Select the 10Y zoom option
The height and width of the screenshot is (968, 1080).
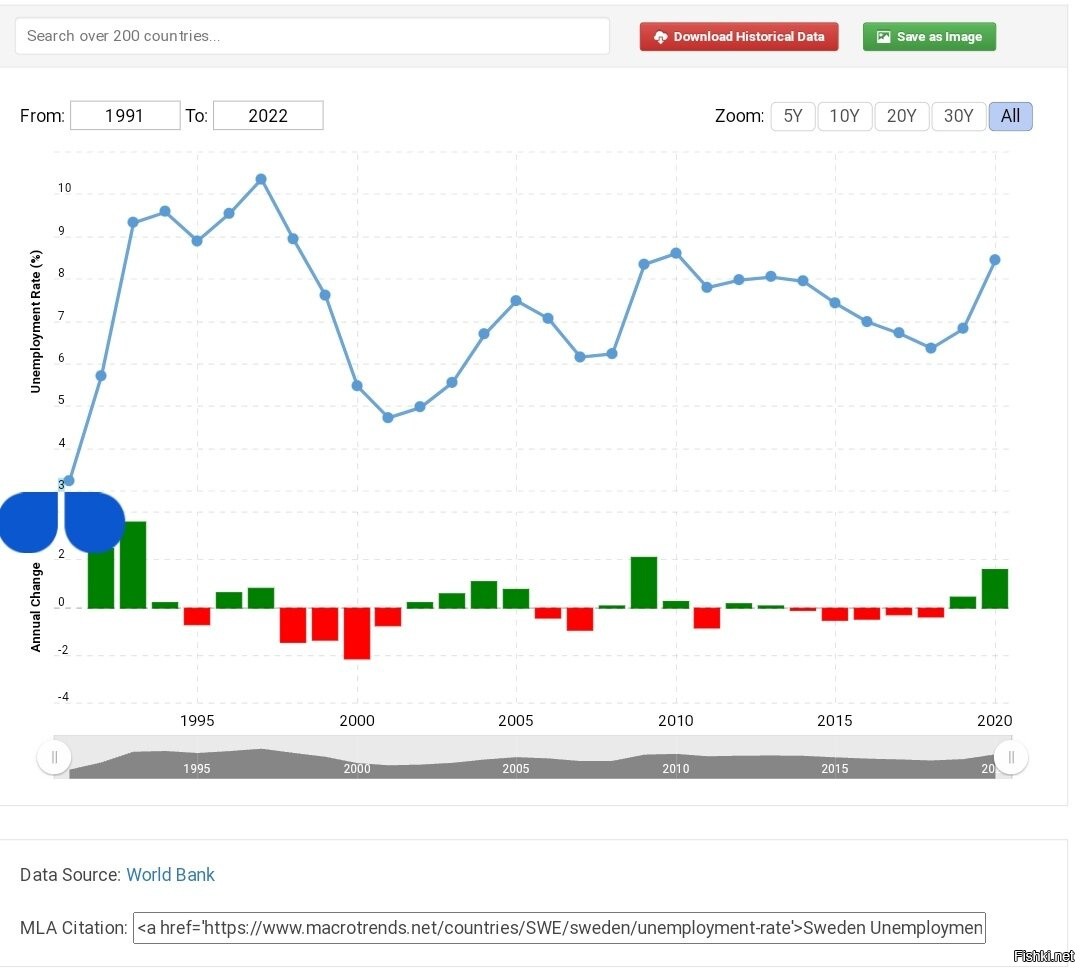[845, 116]
